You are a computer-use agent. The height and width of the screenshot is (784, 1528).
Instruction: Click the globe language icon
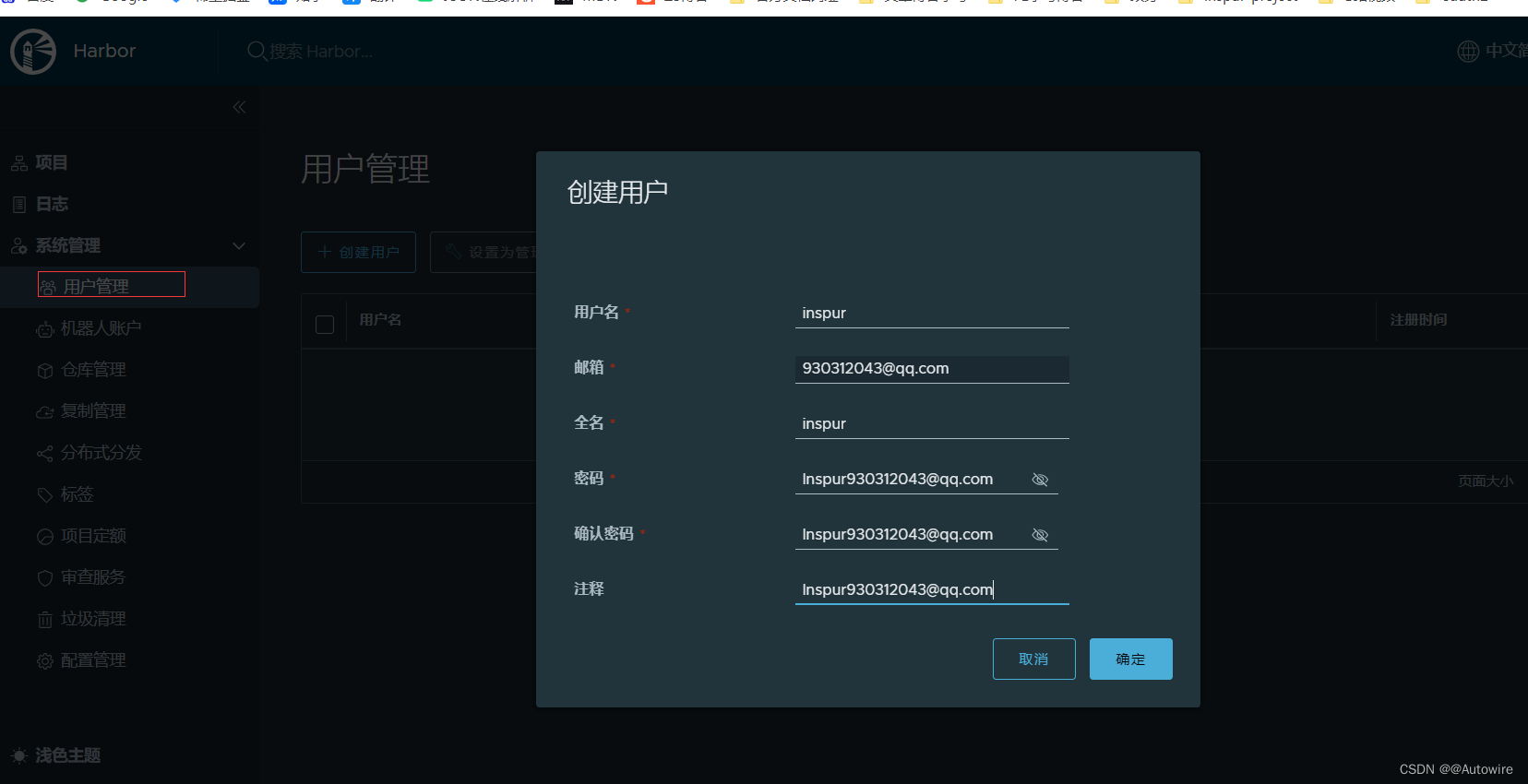[x=1468, y=52]
